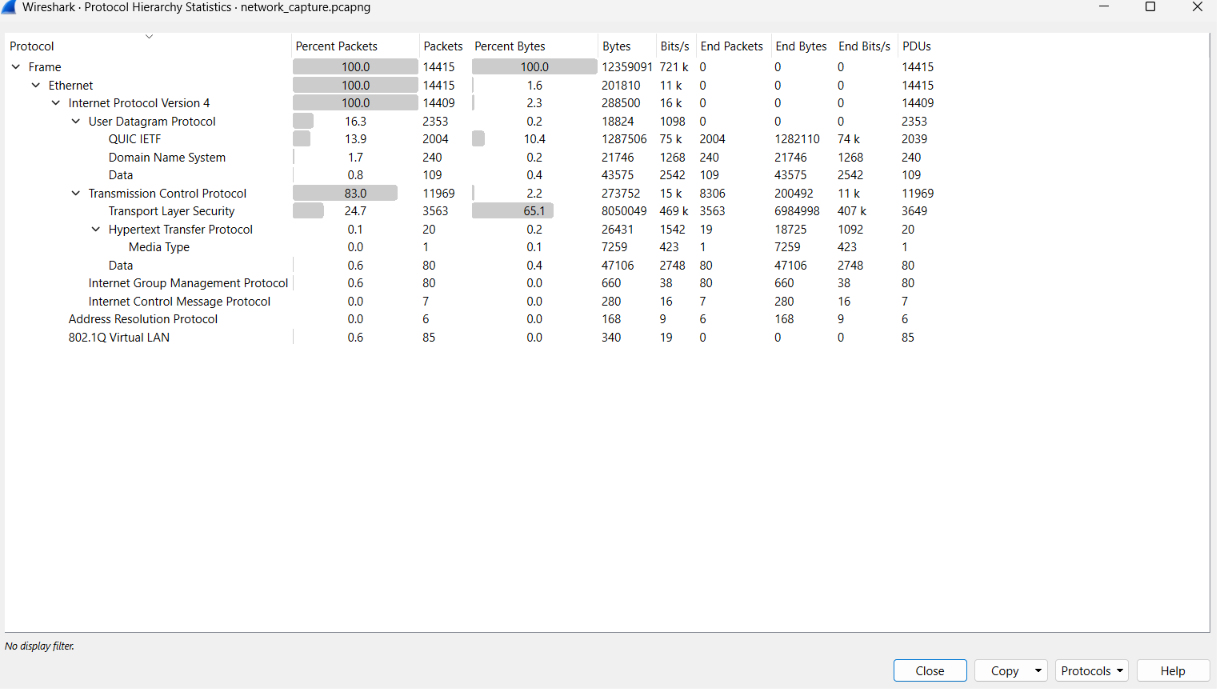Sort by the PDUs column header

pyautogui.click(x=917, y=46)
